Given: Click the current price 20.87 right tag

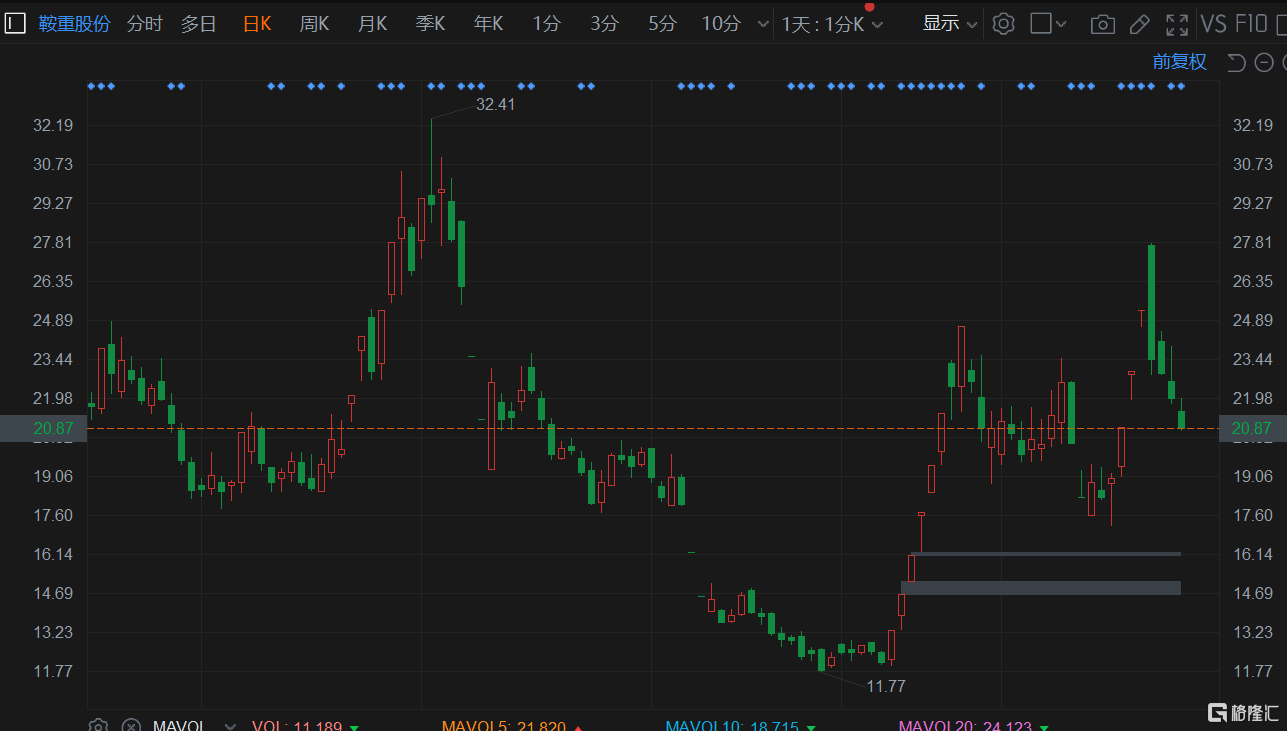Looking at the screenshot, I should (x=1253, y=428).
